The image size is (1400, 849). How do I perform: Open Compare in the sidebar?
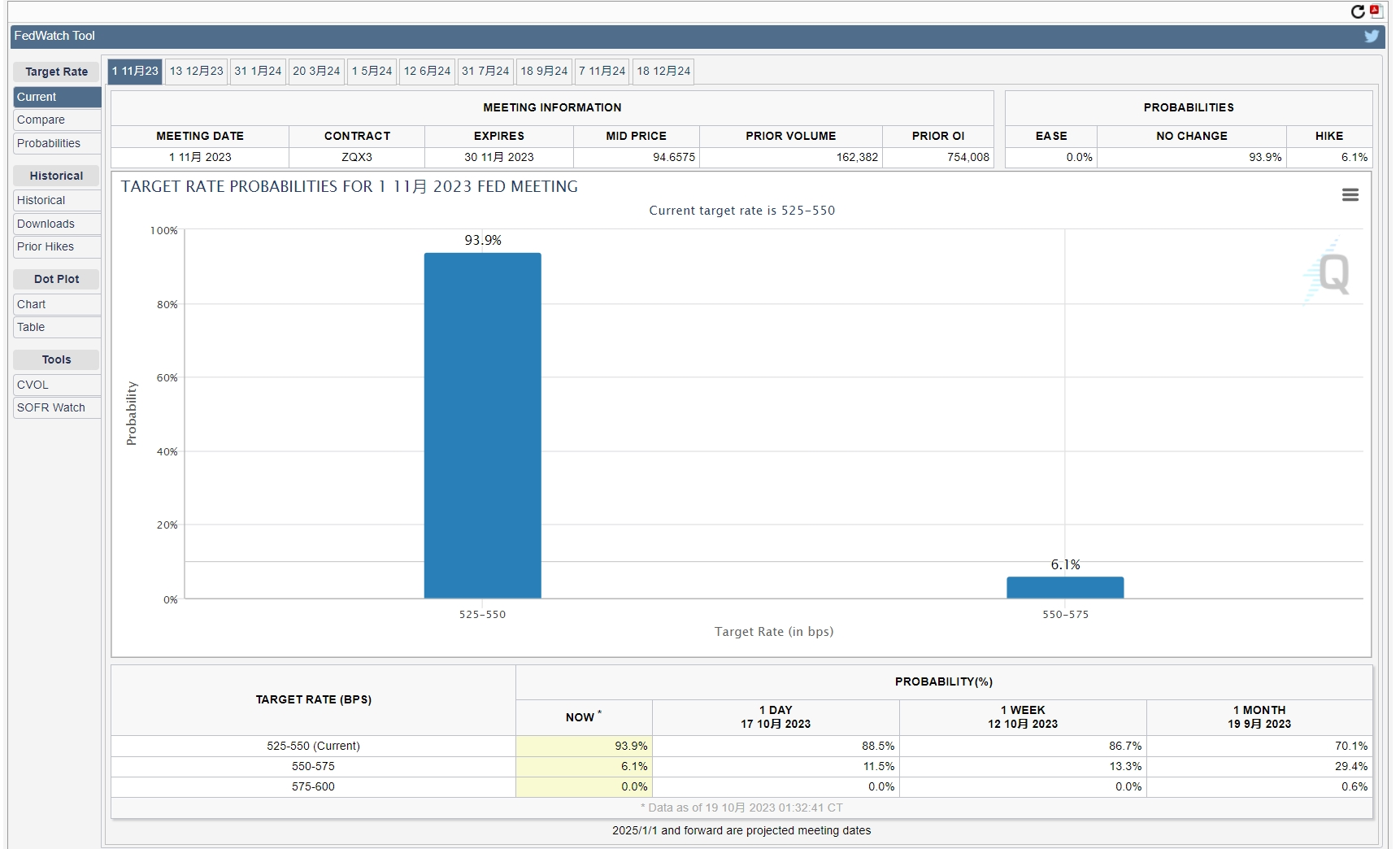57,120
